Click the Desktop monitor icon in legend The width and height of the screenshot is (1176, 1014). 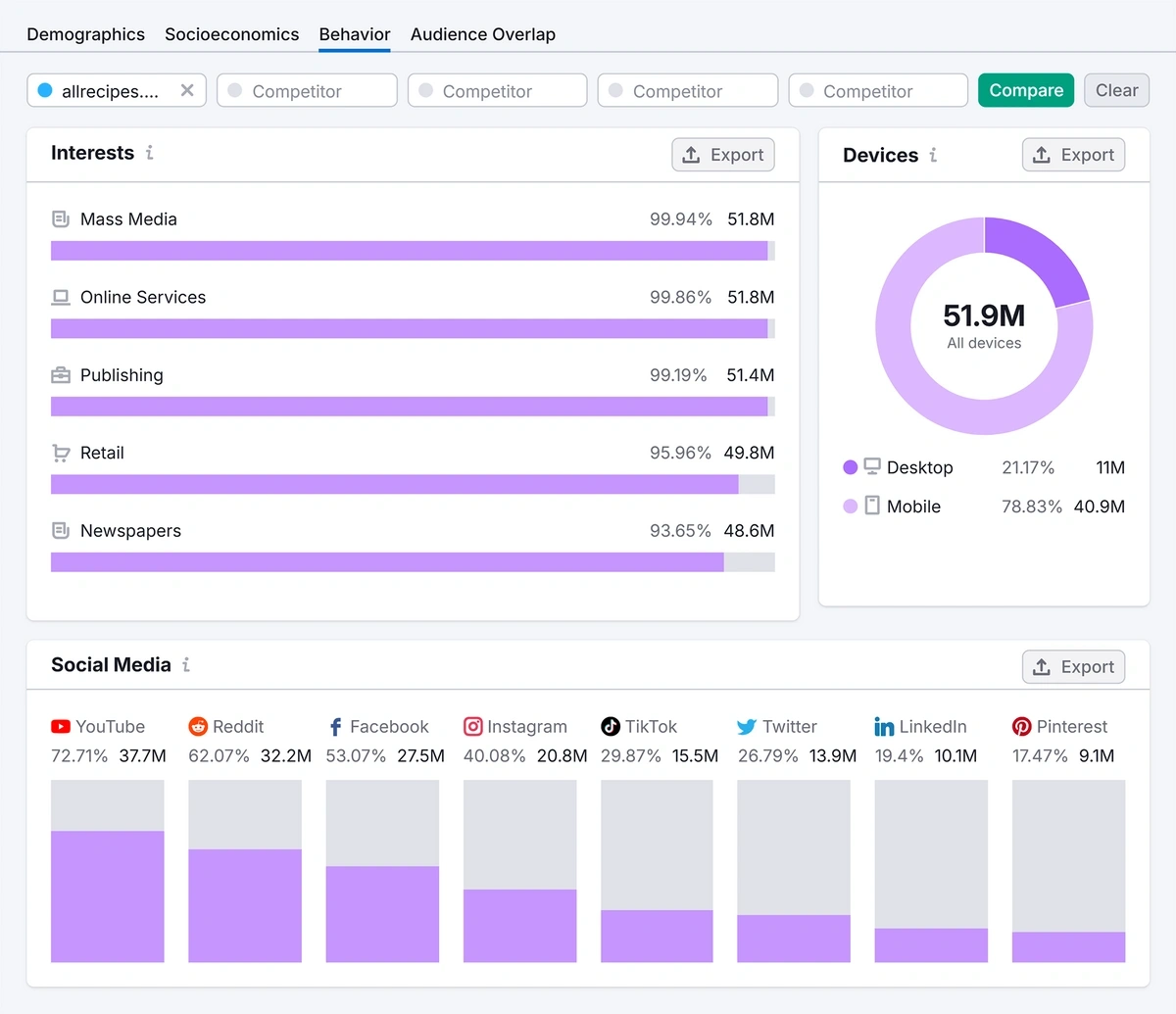click(872, 466)
